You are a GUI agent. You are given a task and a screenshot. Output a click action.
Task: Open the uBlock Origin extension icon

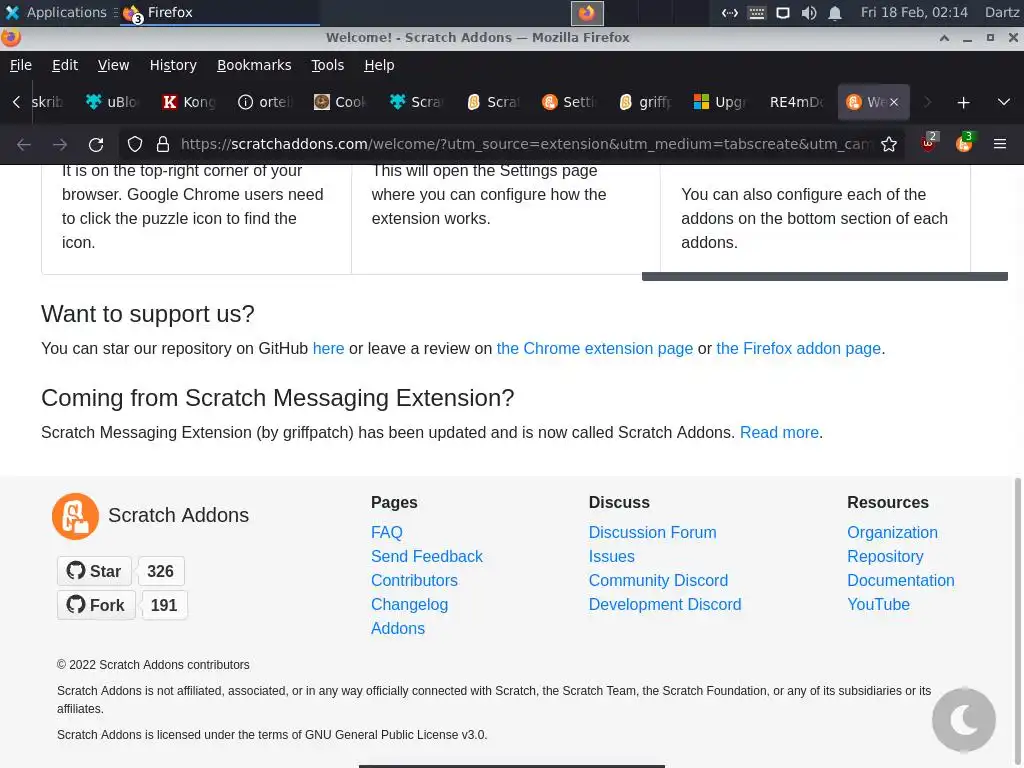coord(929,143)
